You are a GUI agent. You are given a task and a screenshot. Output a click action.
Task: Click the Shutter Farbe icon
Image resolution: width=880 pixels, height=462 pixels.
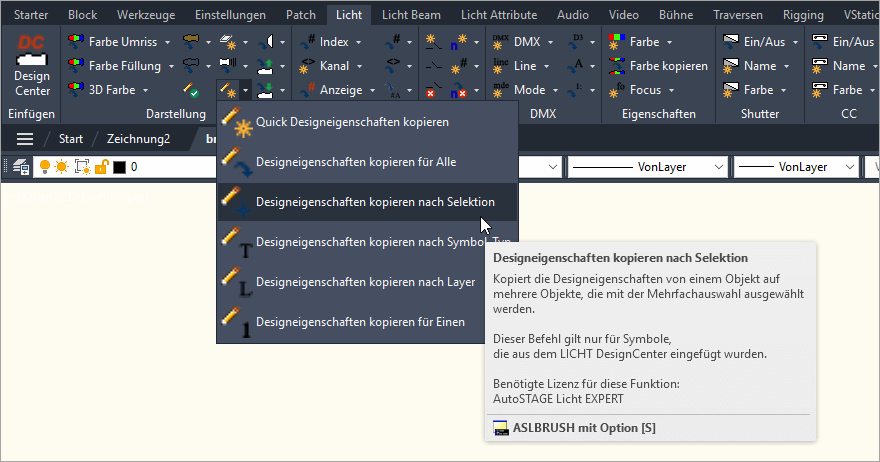(731, 90)
